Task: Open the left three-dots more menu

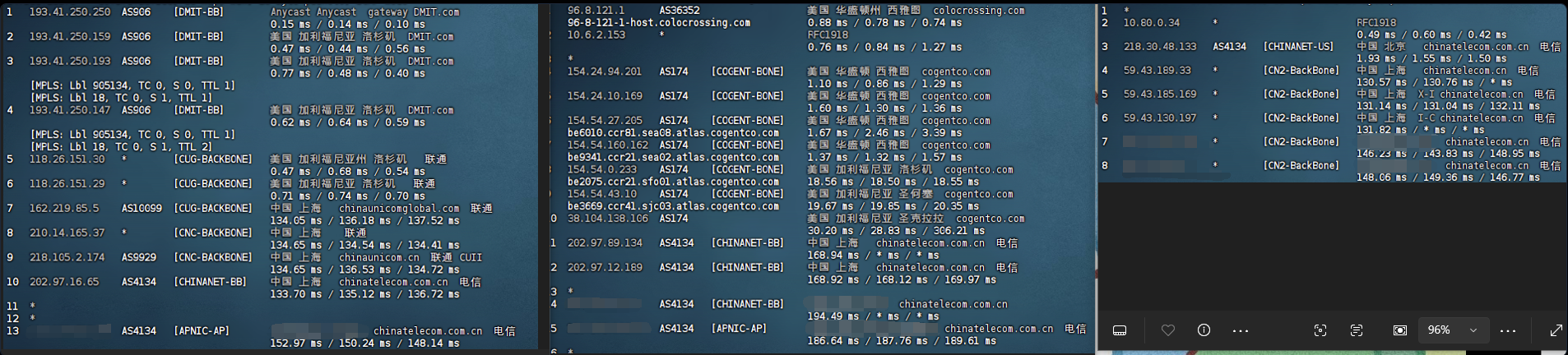Action: [x=1241, y=330]
